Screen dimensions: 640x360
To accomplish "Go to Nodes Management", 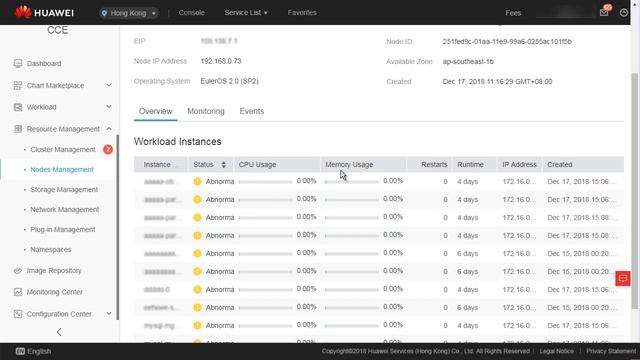I will [62, 169].
